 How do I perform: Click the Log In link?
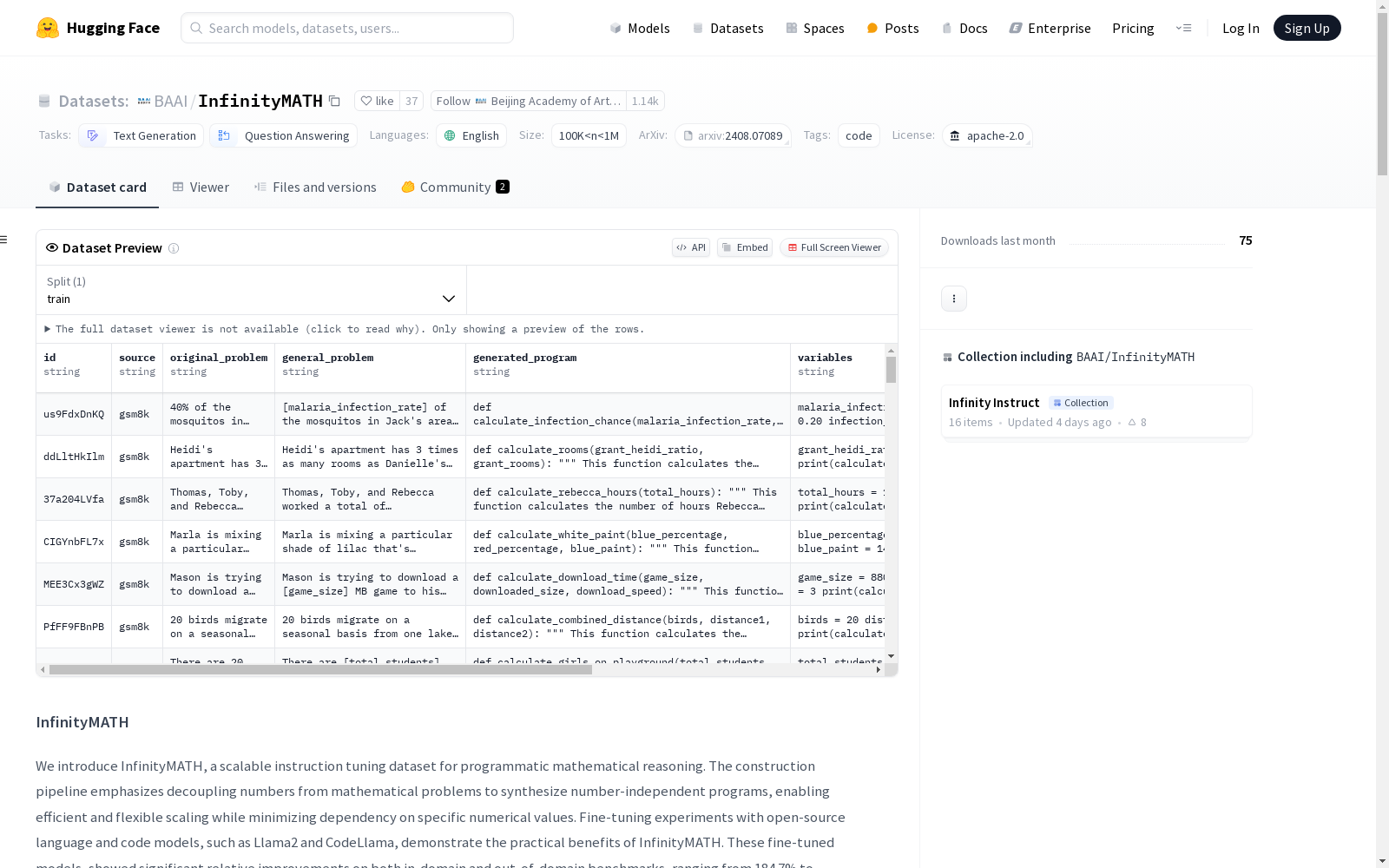click(1241, 28)
